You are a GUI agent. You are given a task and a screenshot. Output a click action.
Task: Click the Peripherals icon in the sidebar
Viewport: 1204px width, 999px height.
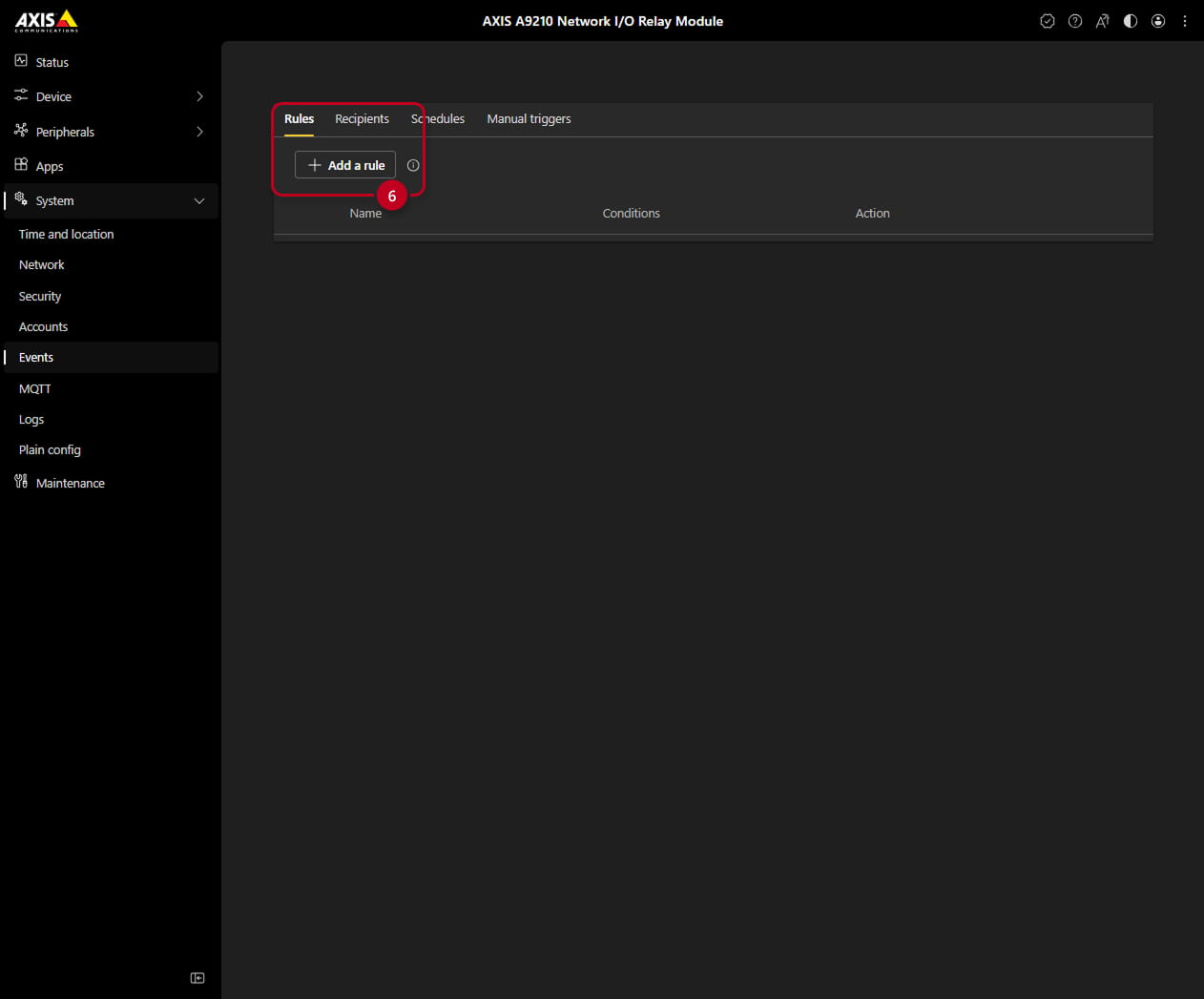[21, 130]
